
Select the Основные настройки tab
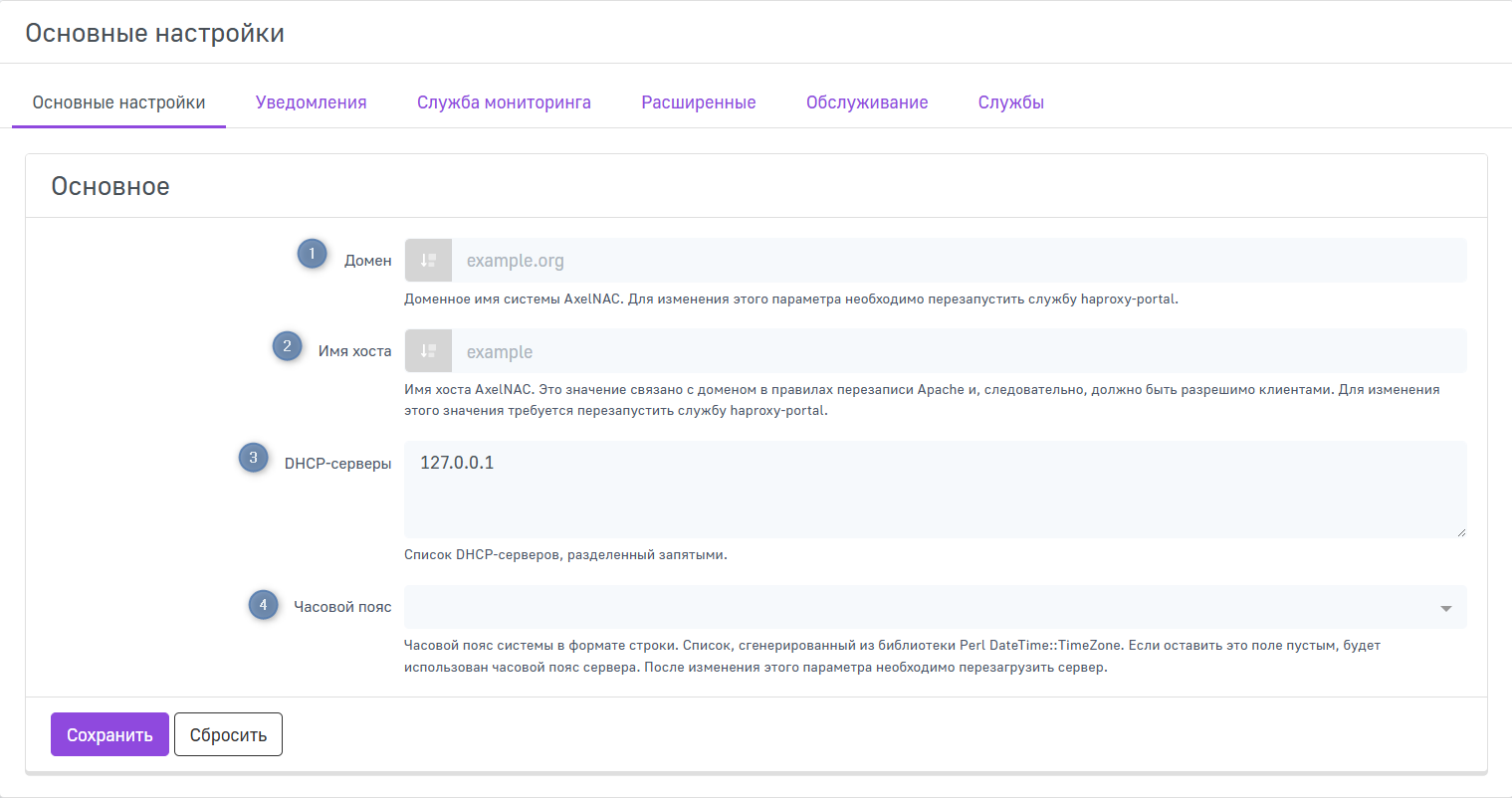click(118, 102)
